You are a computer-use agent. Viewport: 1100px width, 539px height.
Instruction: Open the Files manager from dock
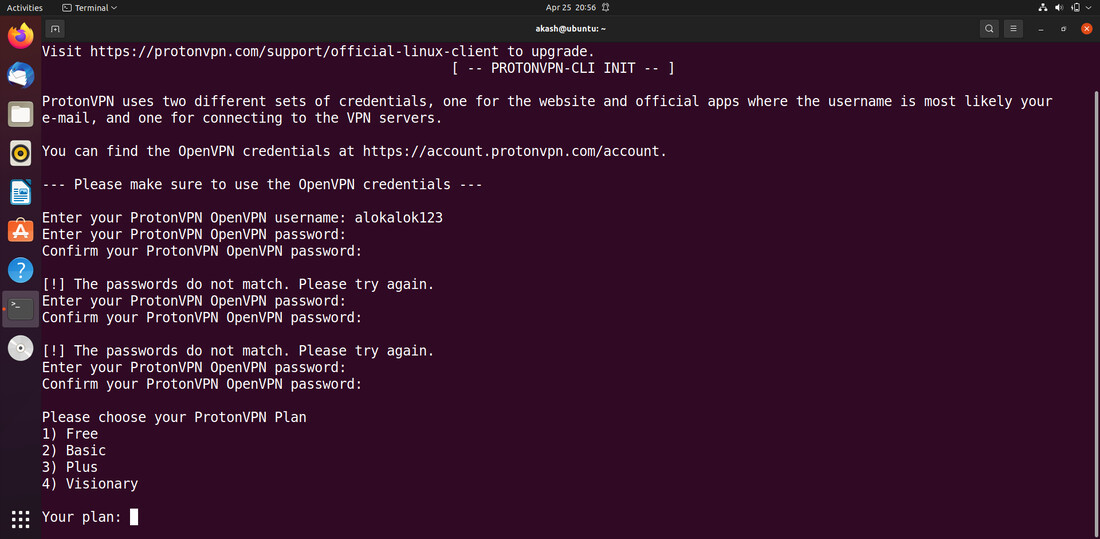pos(20,114)
